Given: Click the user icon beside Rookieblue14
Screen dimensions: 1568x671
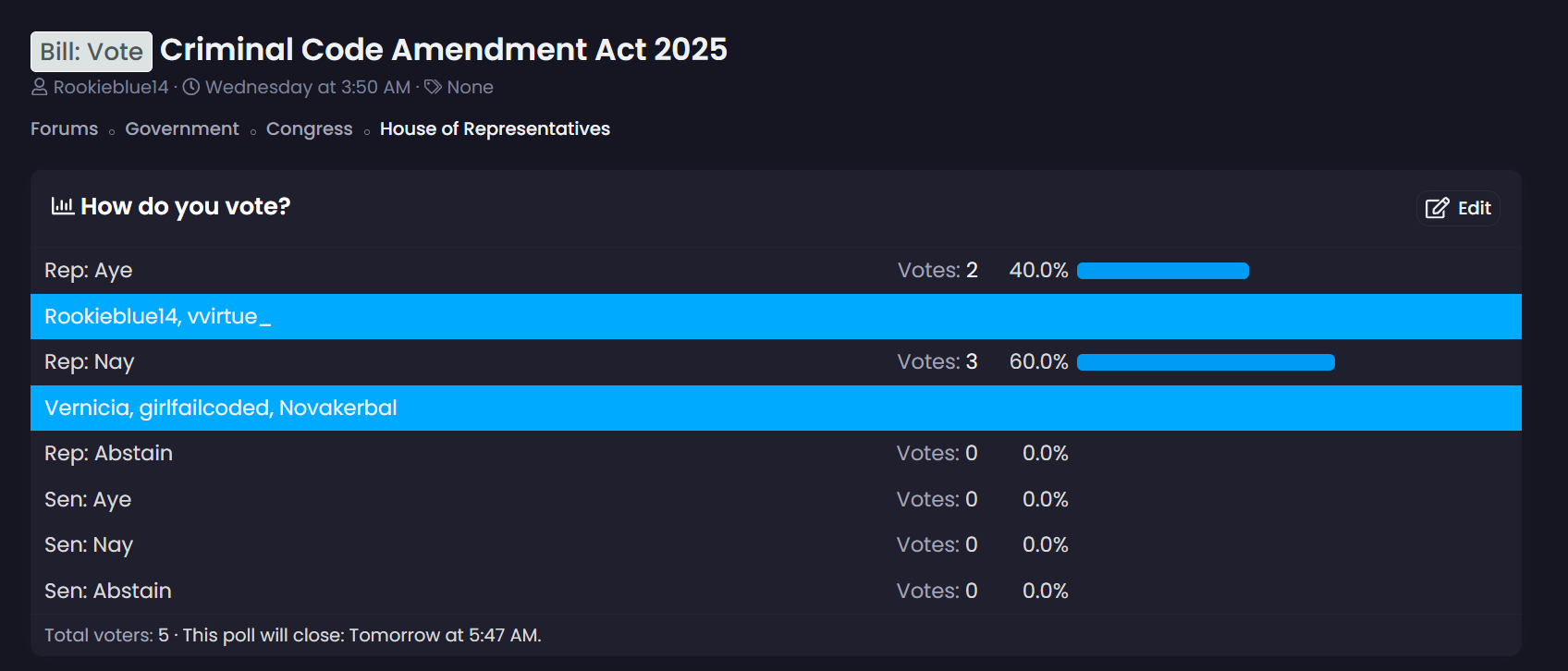Looking at the screenshot, I should (x=39, y=87).
